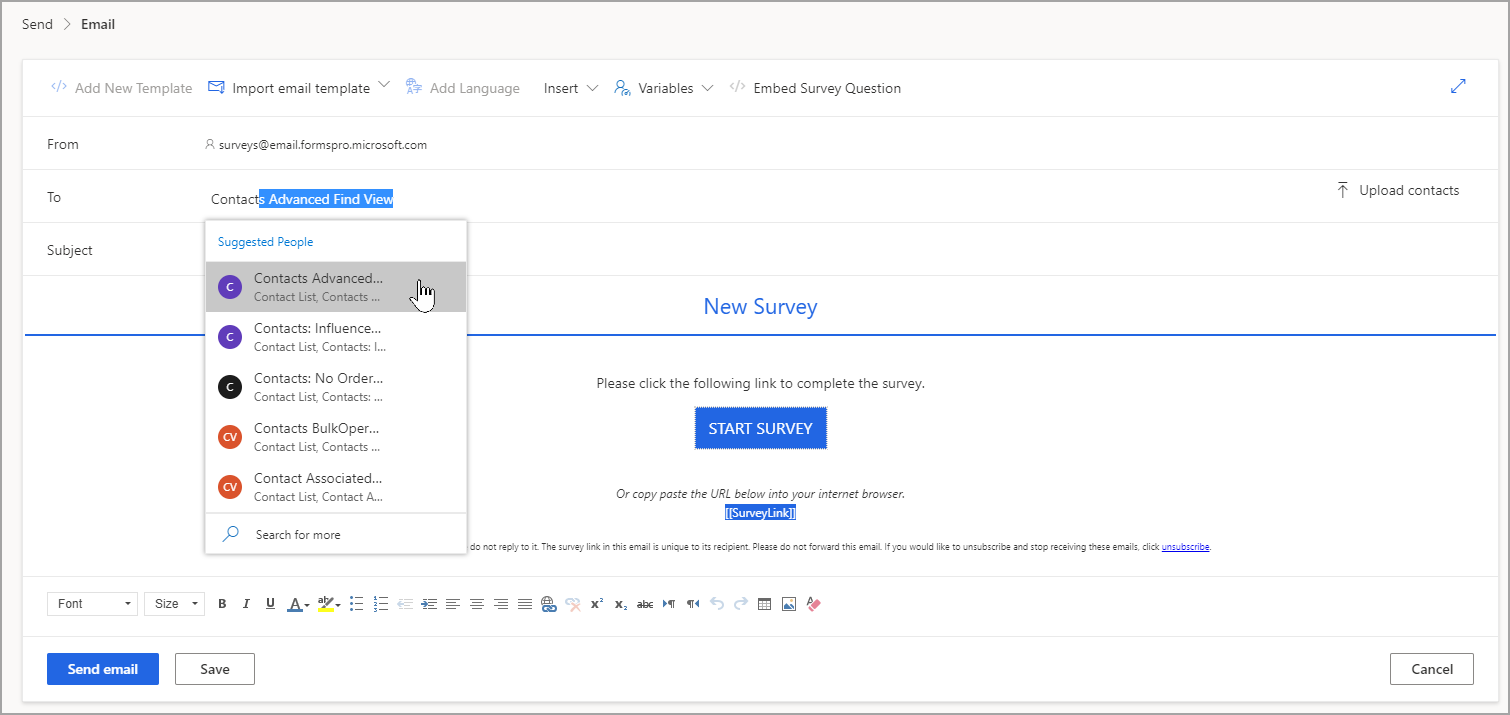Click the Send email button
Image resolution: width=1510 pixels, height=715 pixels.
coord(103,669)
